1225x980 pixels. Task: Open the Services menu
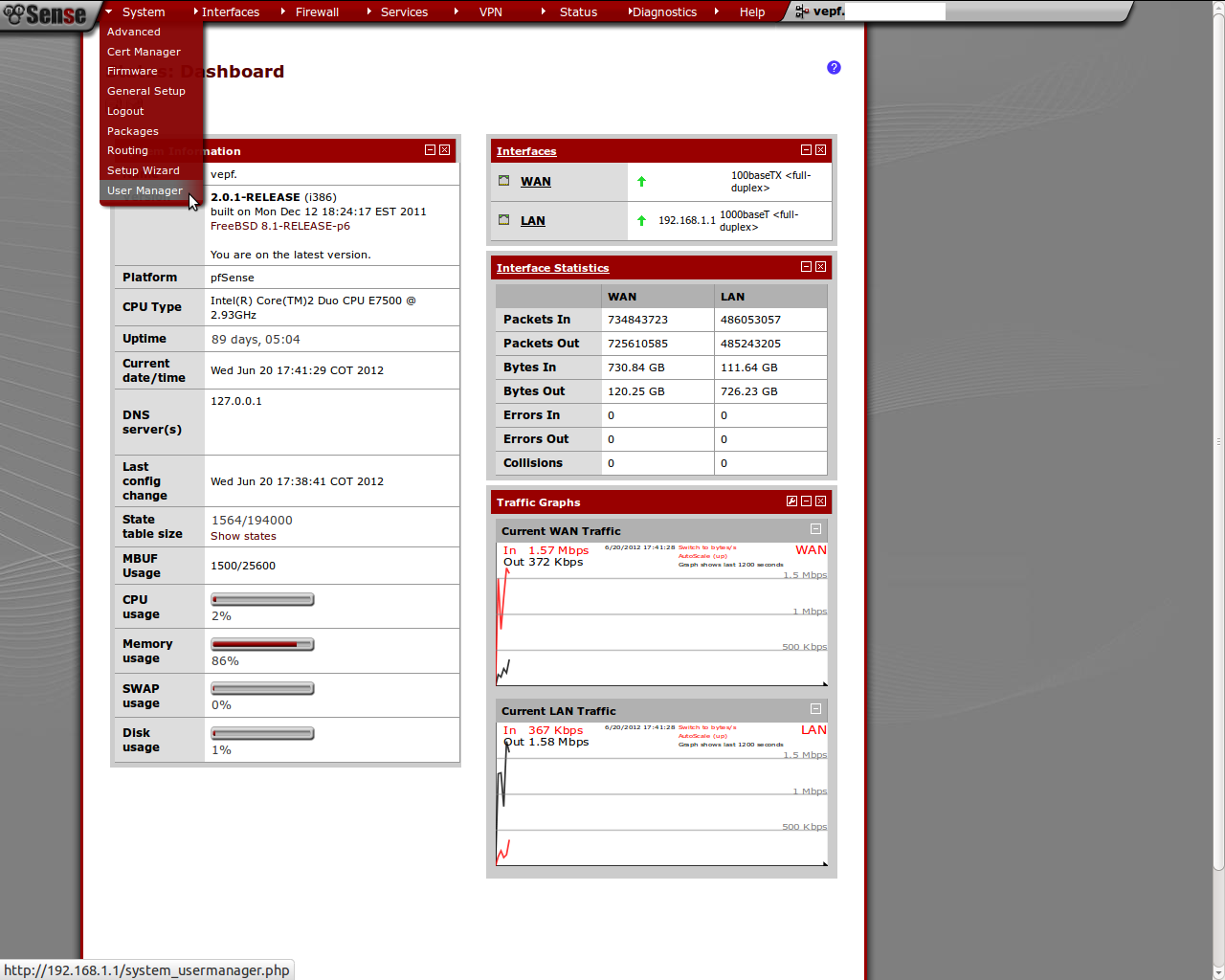[x=404, y=12]
